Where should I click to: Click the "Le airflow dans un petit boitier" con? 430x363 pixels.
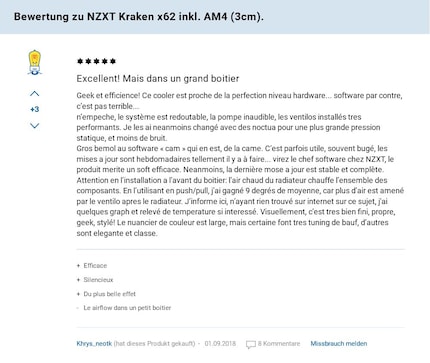pyautogui.click(x=127, y=308)
